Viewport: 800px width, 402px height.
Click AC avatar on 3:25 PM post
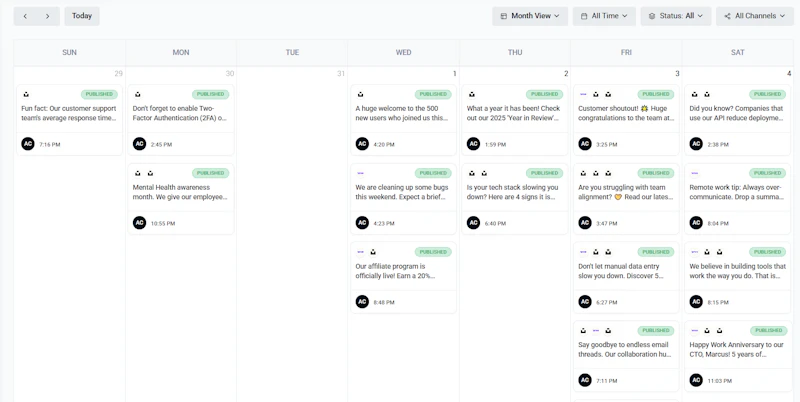(585, 144)
